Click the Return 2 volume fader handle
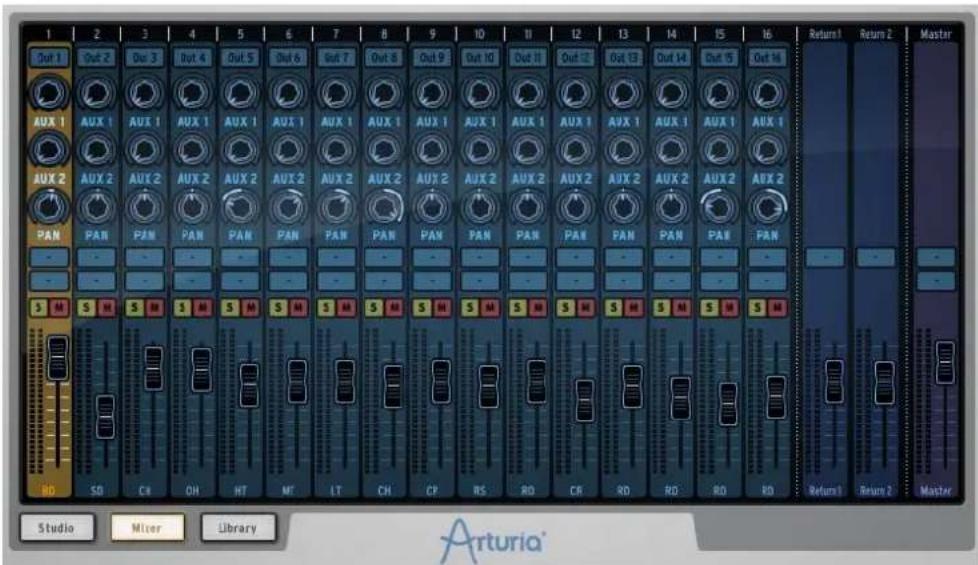Image resolution: width=978 pixels, height=565 pixels. [884, 383]
